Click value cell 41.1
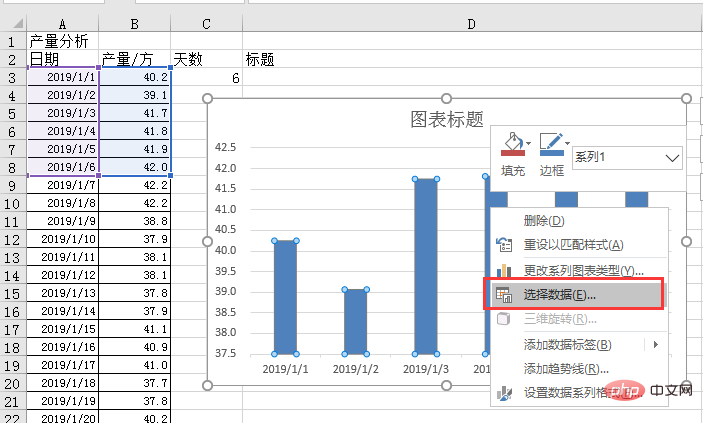 (x=135, y=329)
